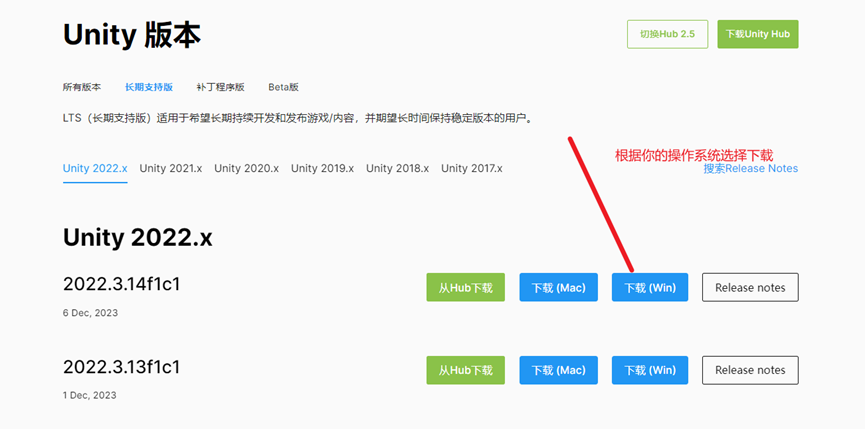Click the 下载Unity Hub button
The width and height of the screenshot is (865, 429).
(x=758, y=34)
